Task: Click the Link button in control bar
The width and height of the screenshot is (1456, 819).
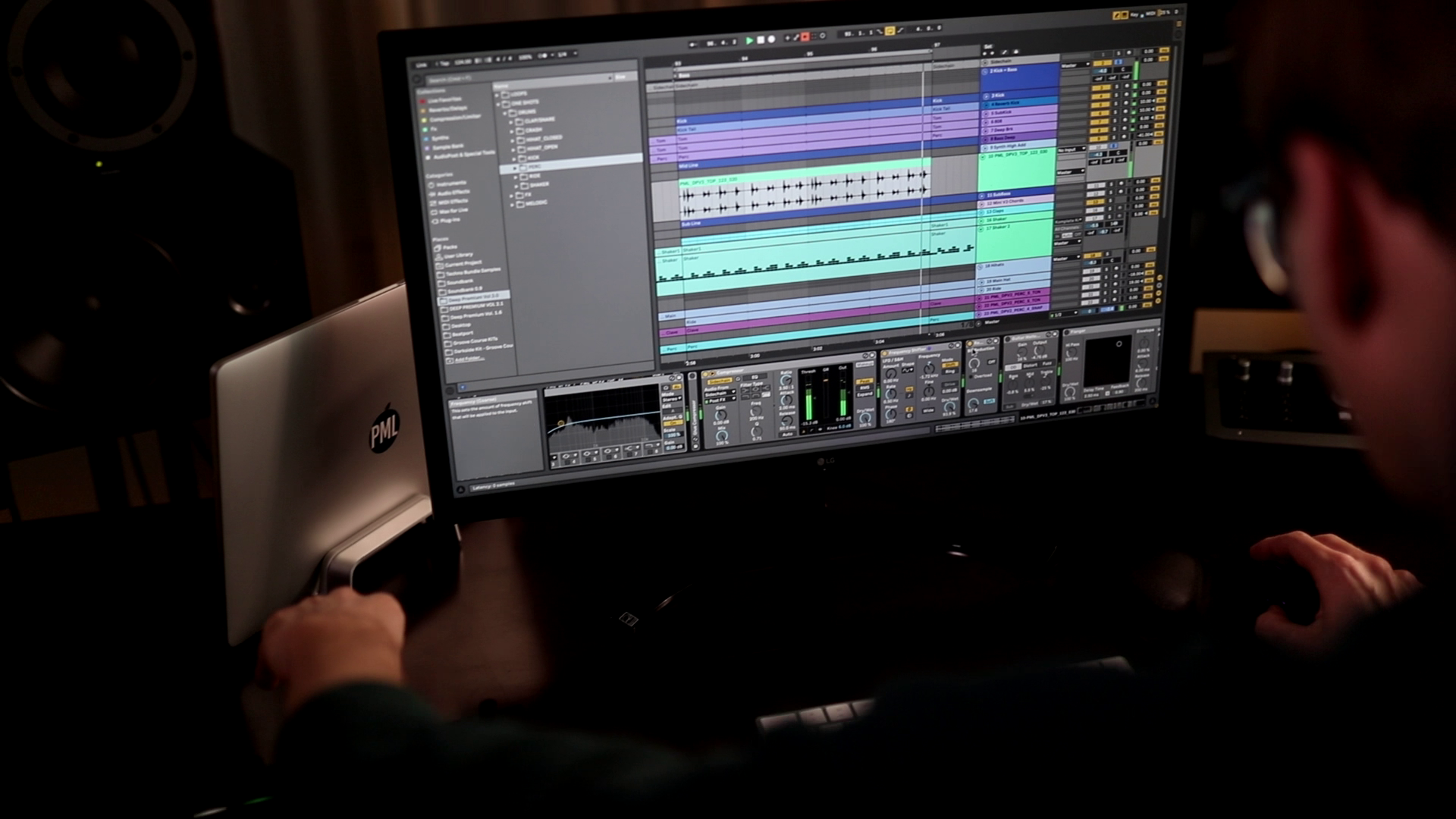Action: coord(421,64)
